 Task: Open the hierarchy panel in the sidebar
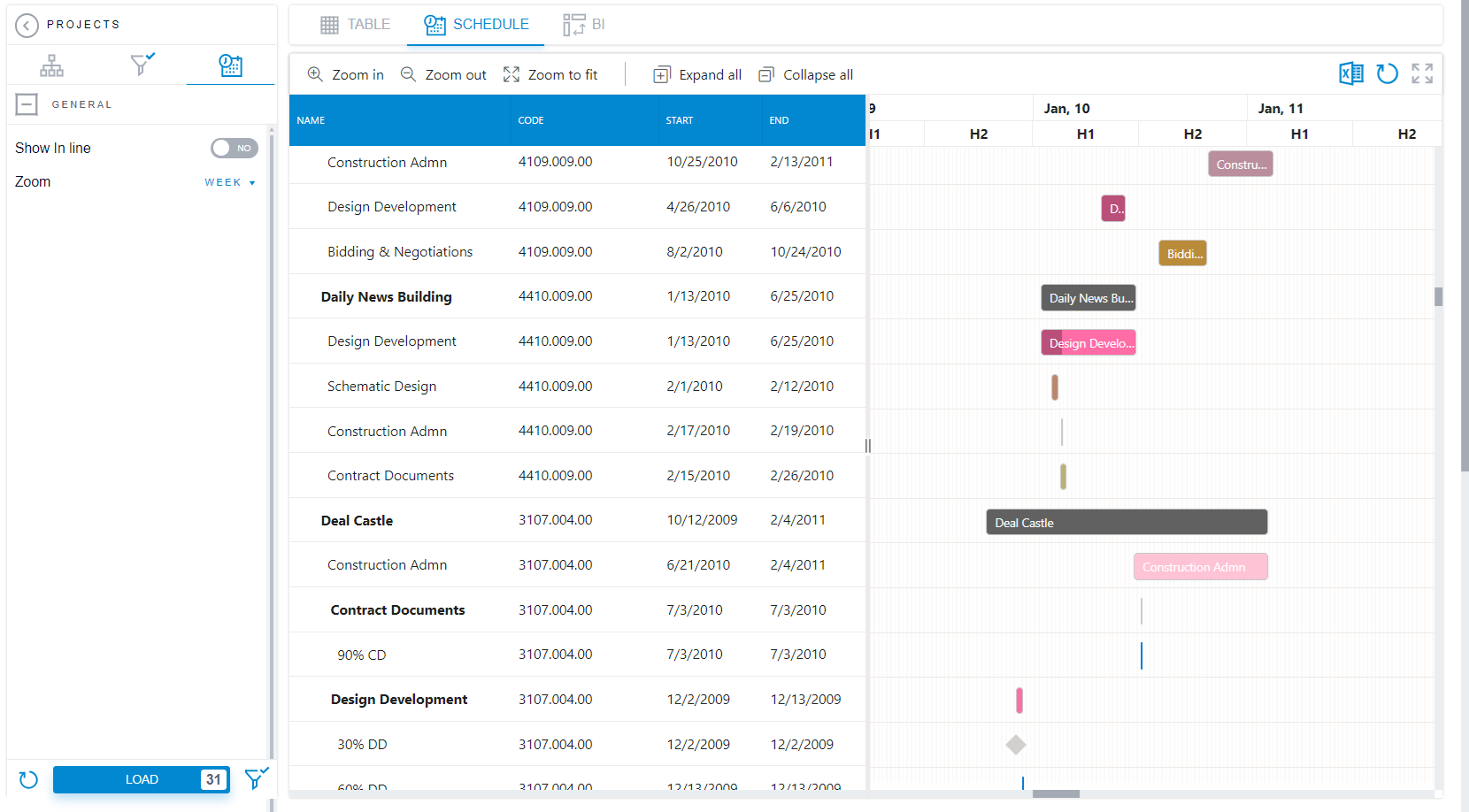tap(50, 65)
